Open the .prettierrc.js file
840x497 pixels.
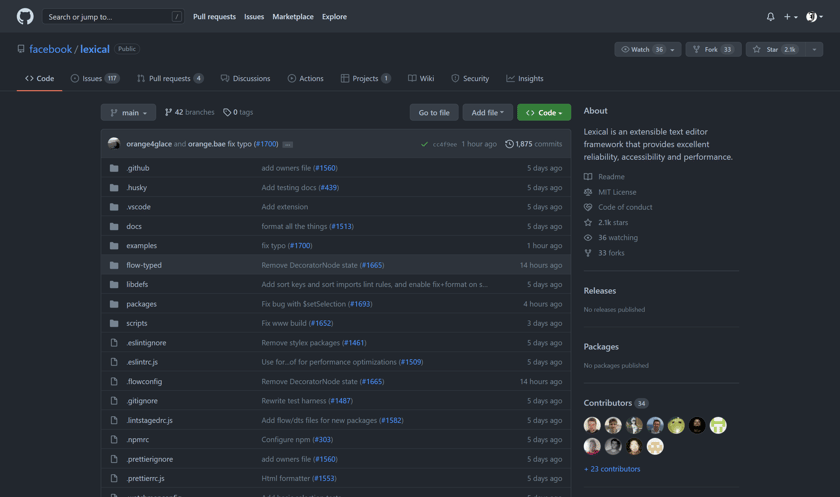coord(145,478)
